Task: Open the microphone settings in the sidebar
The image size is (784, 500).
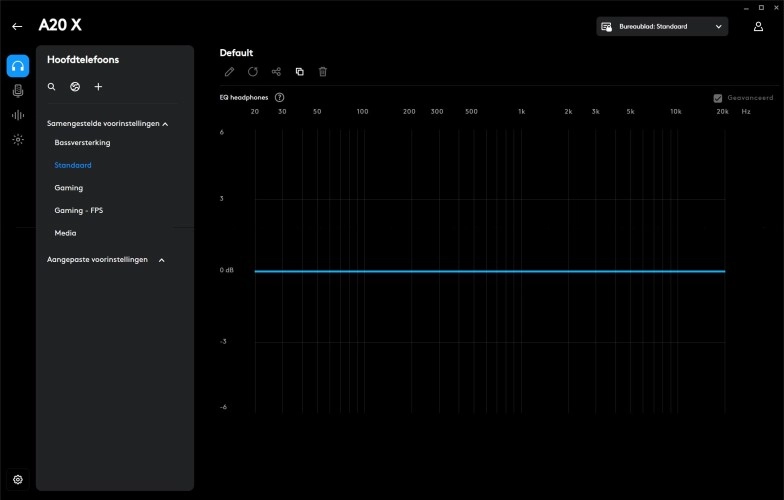Action: click(x=18, y=91)
